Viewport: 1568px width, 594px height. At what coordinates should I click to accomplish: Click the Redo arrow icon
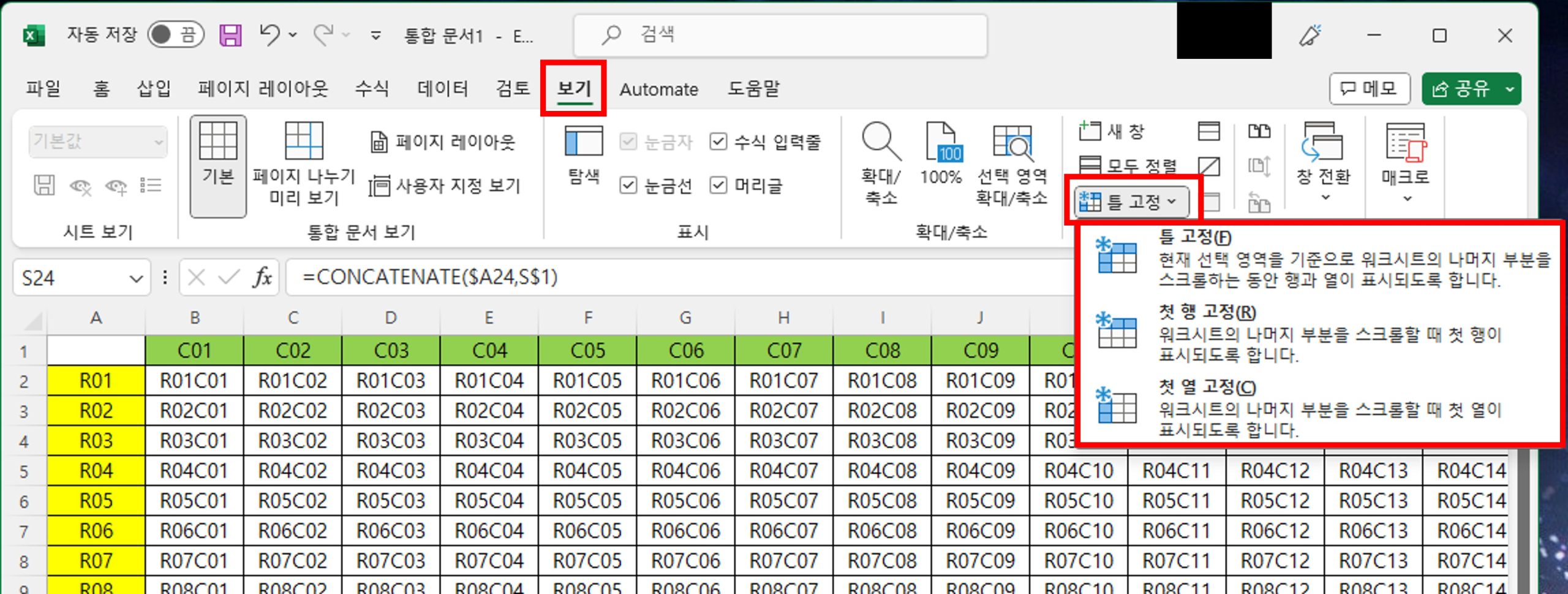click(x=323, y=34)
